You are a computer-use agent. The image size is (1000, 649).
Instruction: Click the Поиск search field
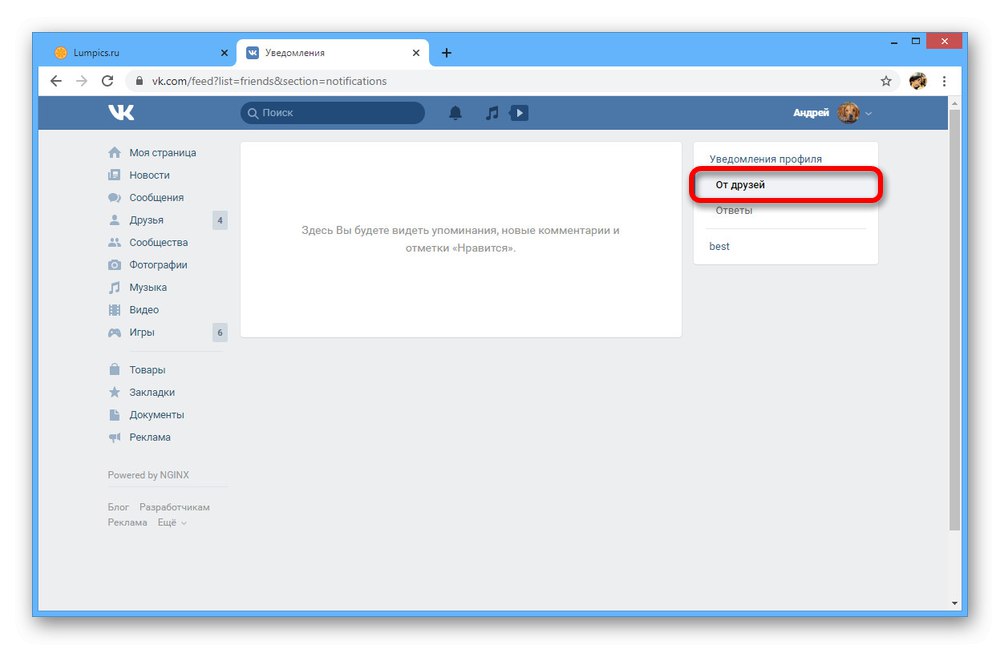[x=332, y=113]
